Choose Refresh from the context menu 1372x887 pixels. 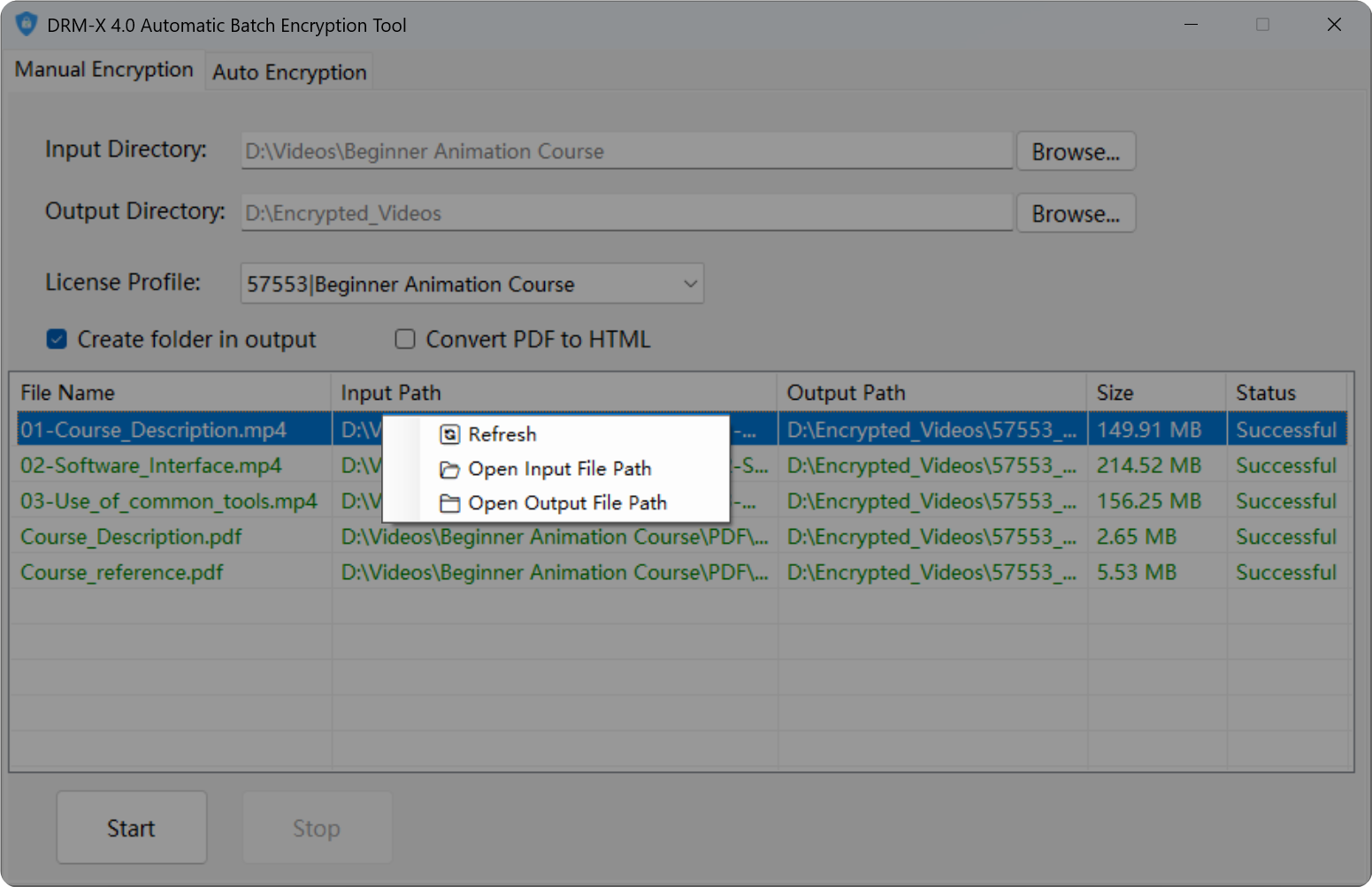coord(502,434)
